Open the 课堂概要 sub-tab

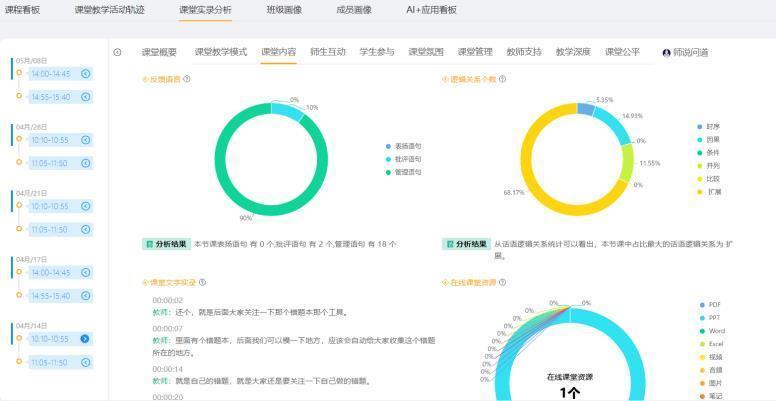159,52
